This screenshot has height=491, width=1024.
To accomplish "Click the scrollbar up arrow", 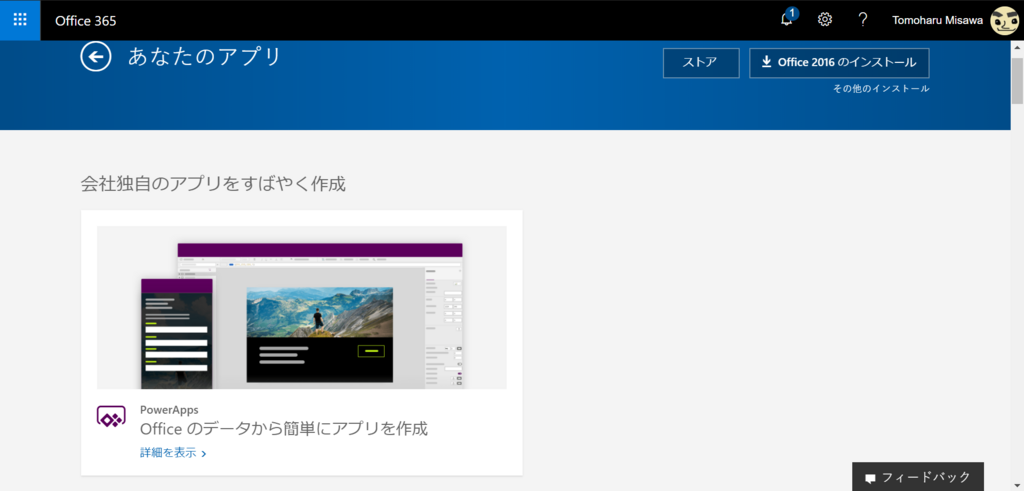I will 1017,47.
